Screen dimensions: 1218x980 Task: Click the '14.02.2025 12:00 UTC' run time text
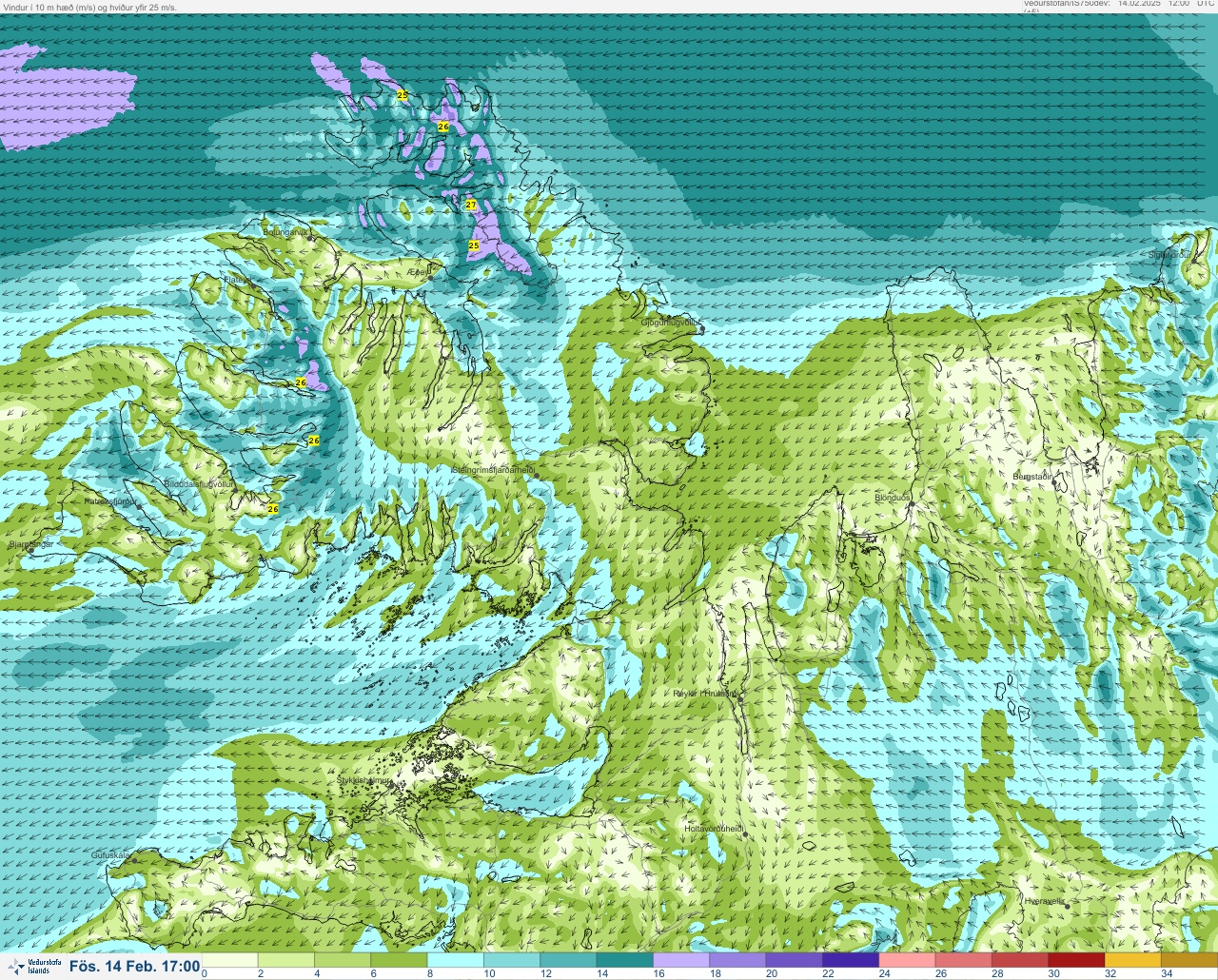click(1166, 4)
